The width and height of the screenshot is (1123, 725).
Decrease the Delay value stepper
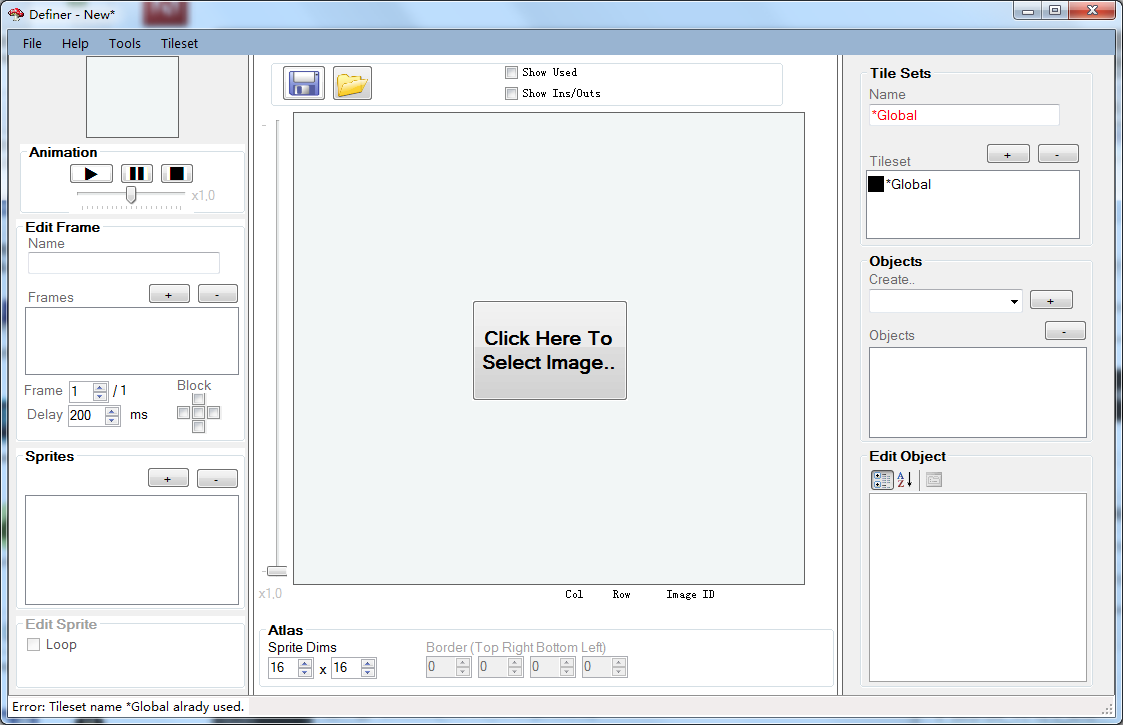(x=112, y=420)
